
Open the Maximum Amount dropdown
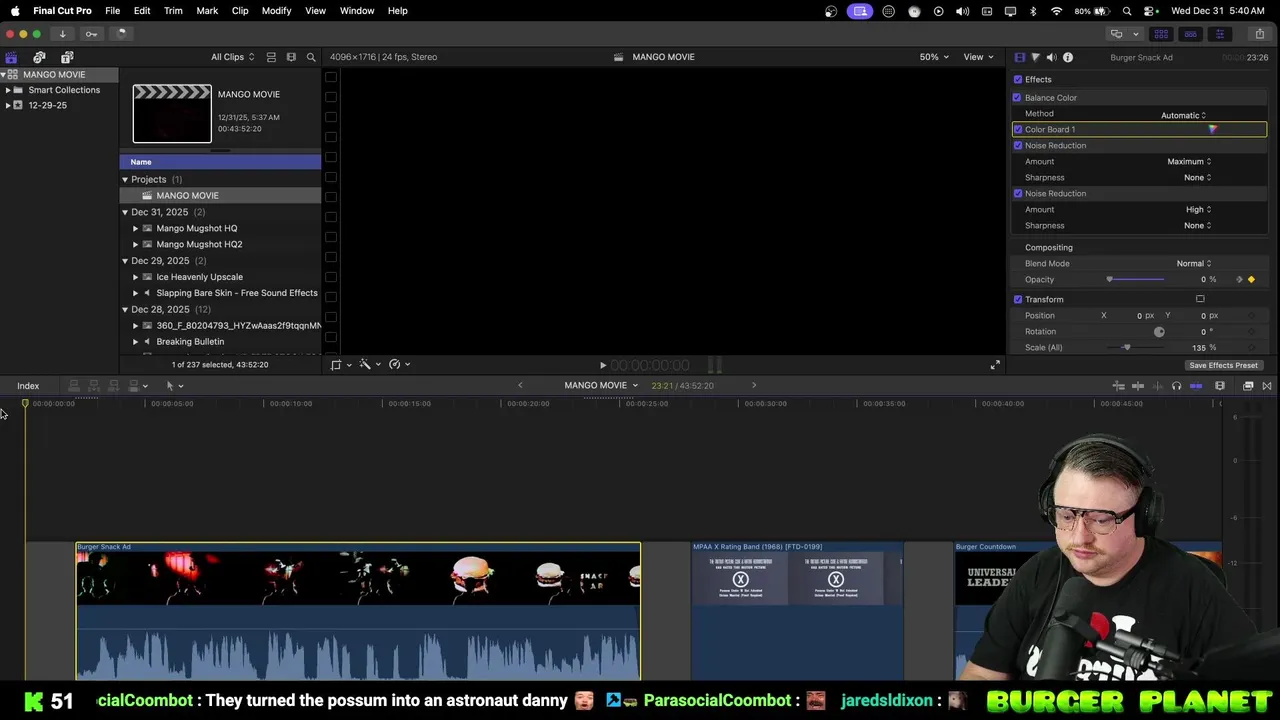click(1189, 161)
